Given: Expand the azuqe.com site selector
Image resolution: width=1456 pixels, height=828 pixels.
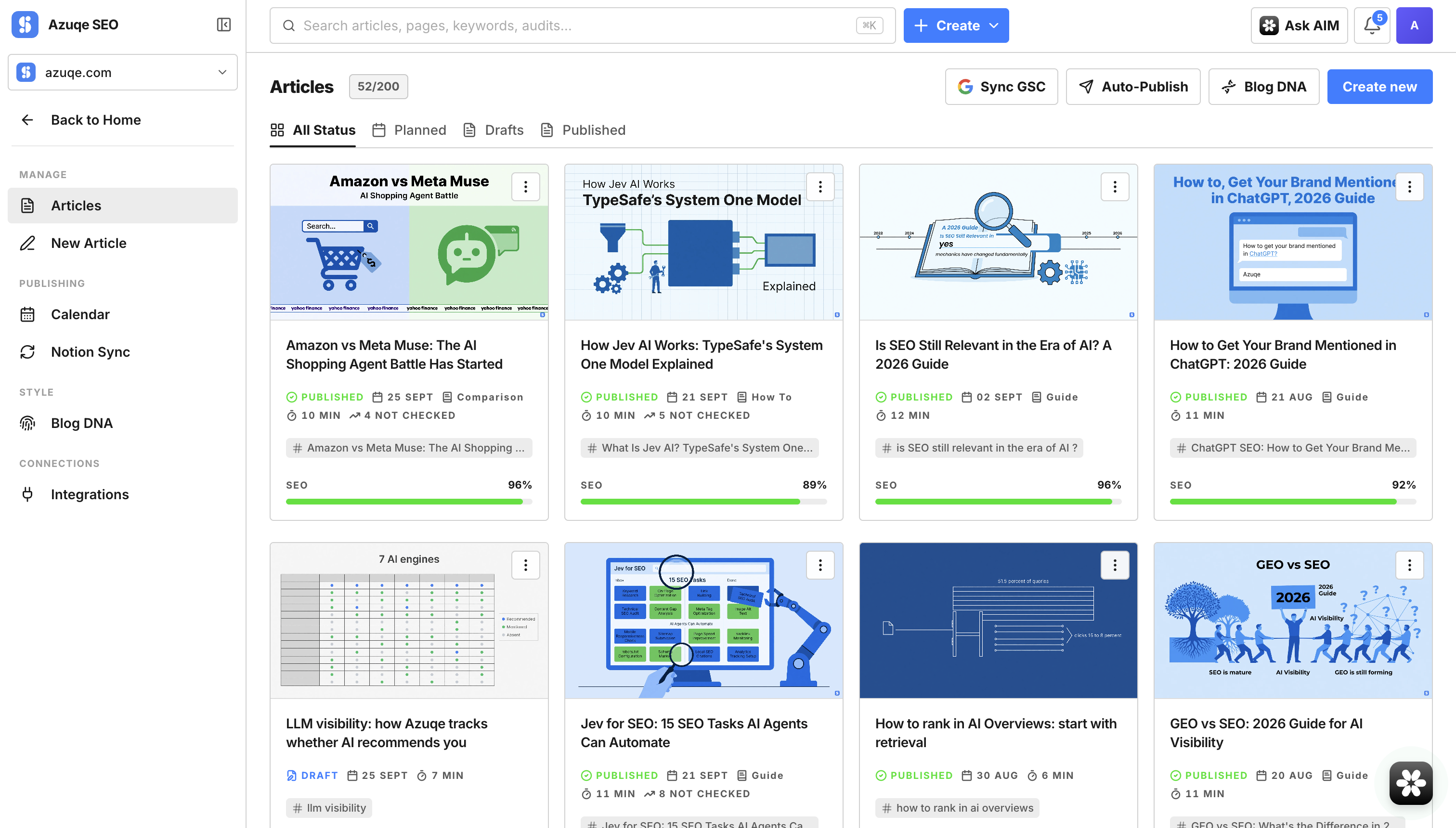Looking at the screenshot, I should coord(123,72).
